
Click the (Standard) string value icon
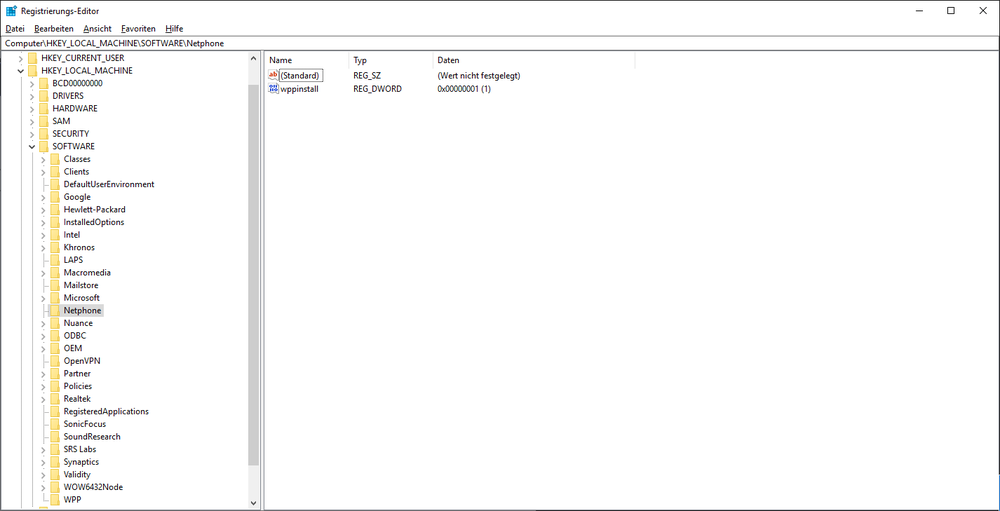point(274,76)
